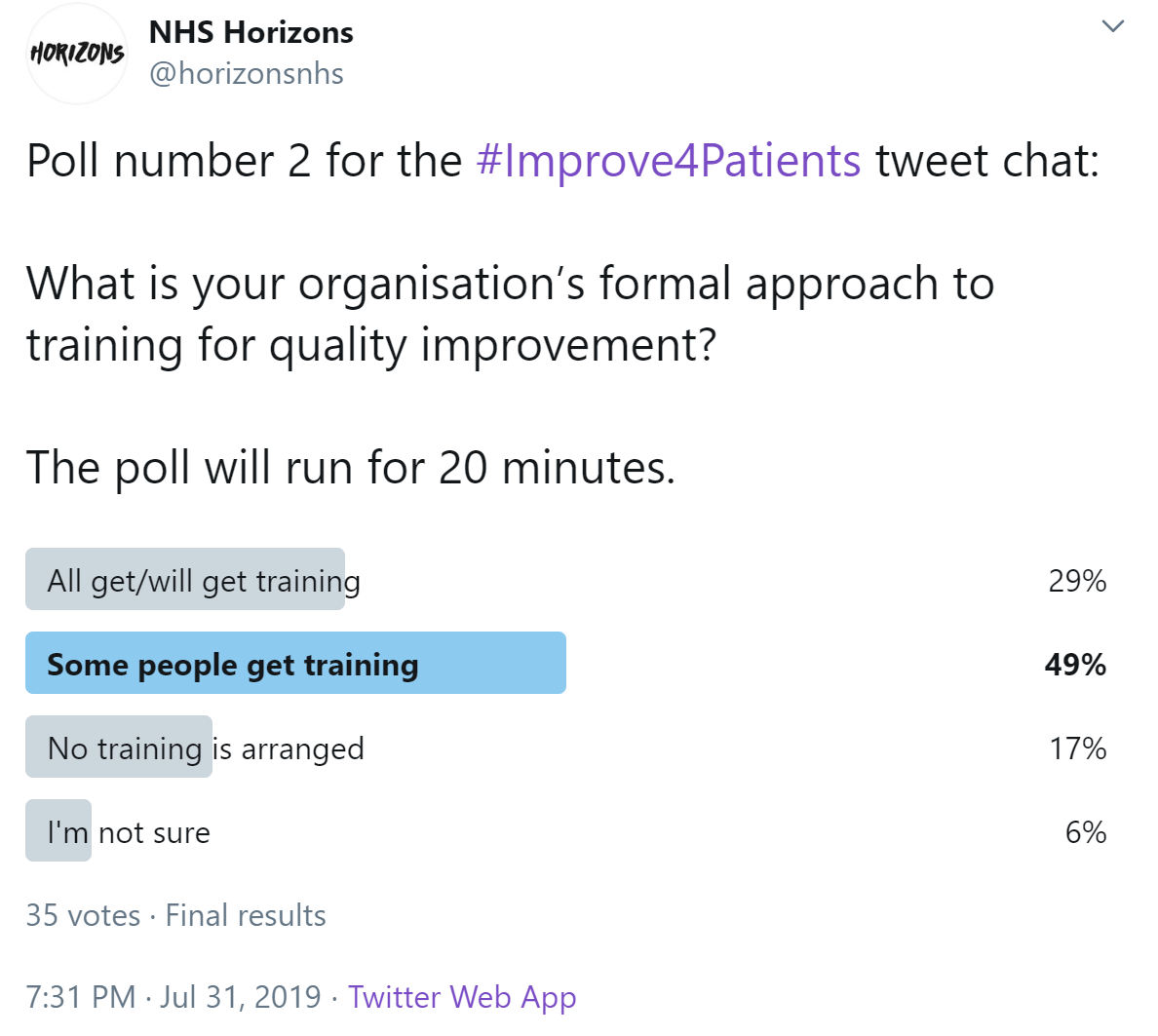Expand the tweet options chevron menu
The width and height of the screenshot is (1158, 1036).
(x=1112, y=26)
